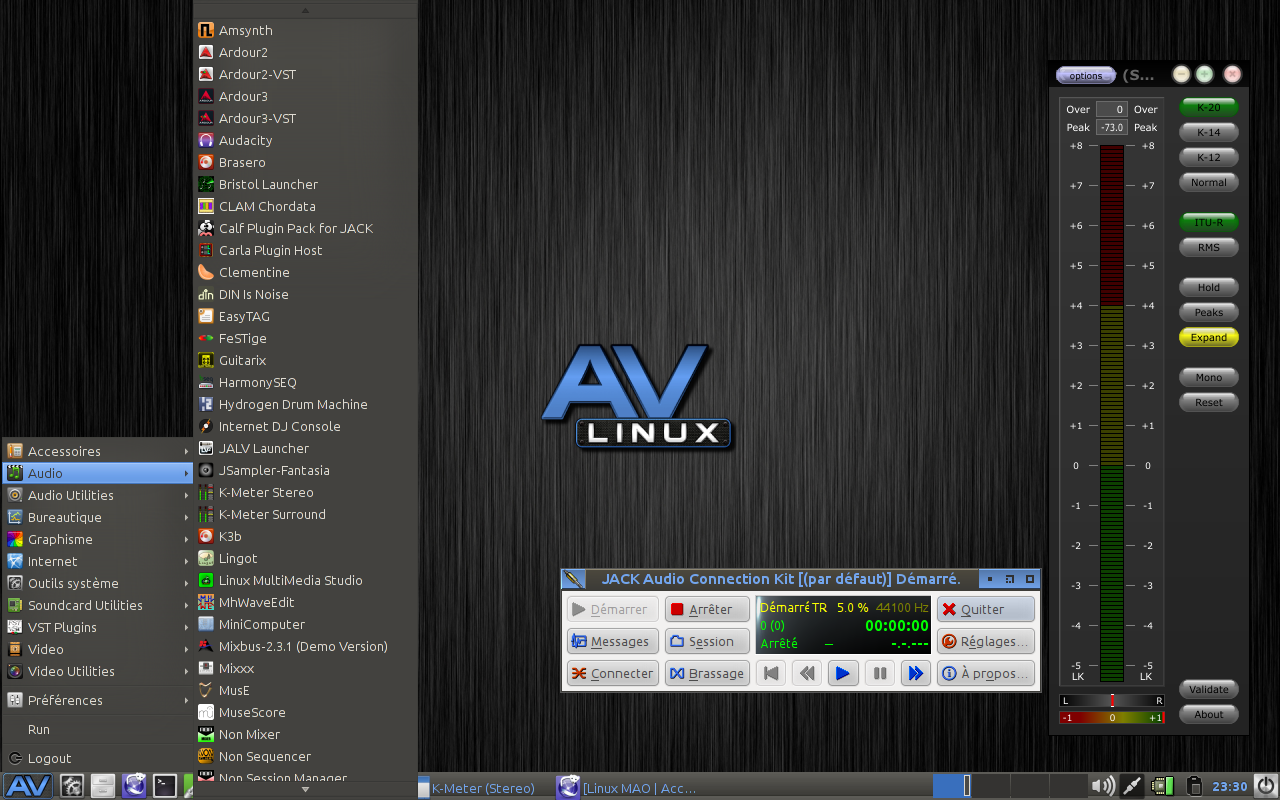Click the Hydrogen Drum Machine icon
Screen dimensions: 1280x800
206,404
